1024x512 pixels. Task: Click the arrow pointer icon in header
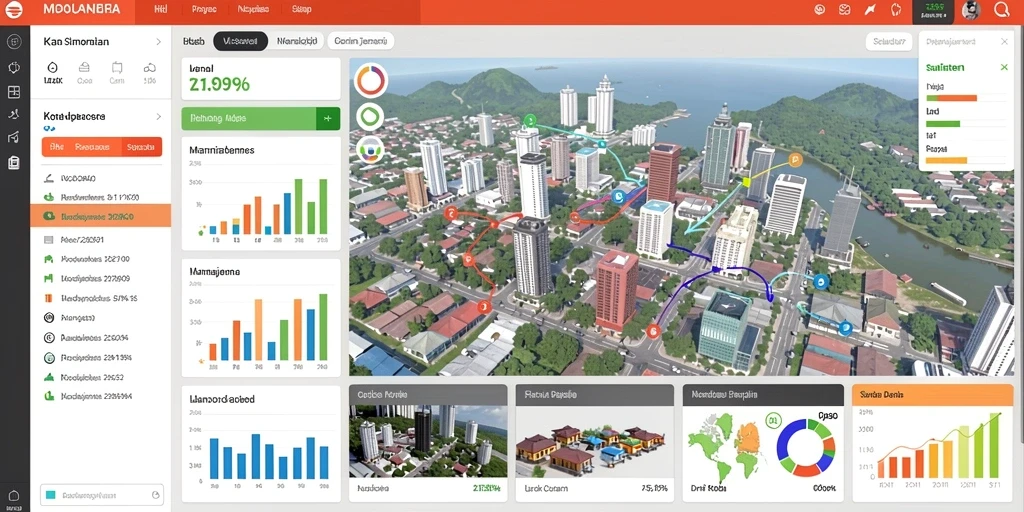[869, 10]
